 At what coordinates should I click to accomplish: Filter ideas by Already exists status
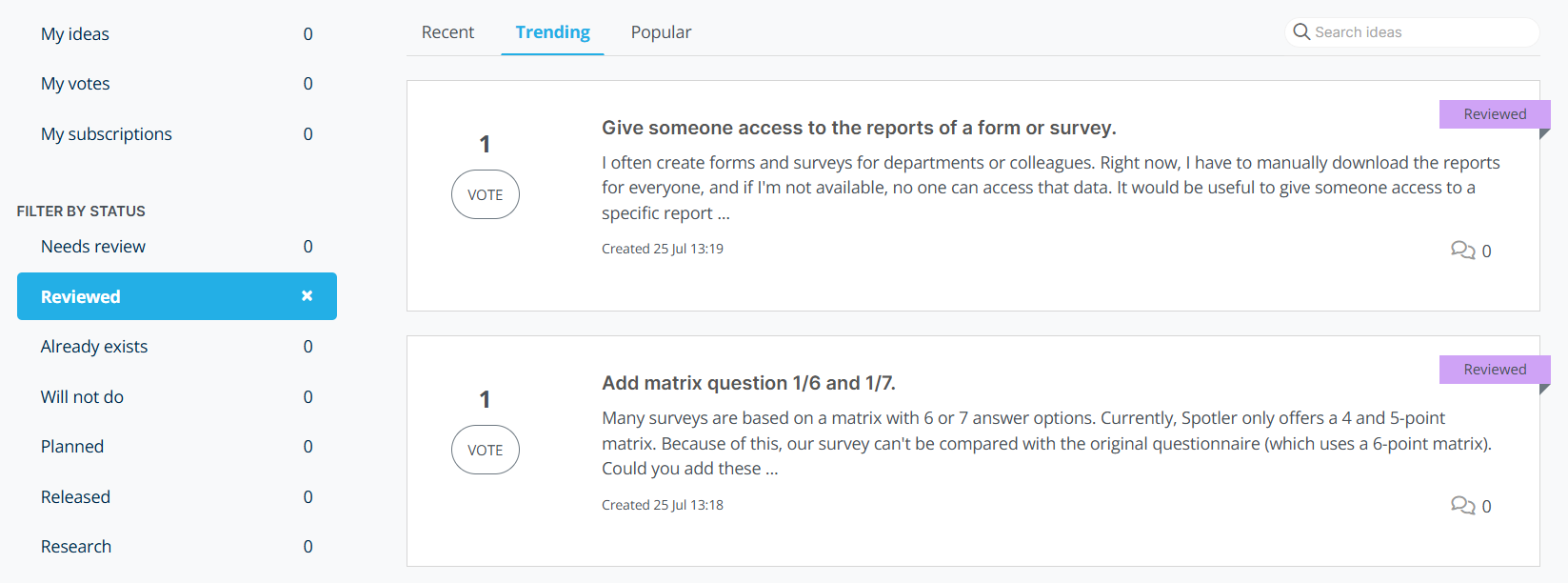tap(94, 347)
